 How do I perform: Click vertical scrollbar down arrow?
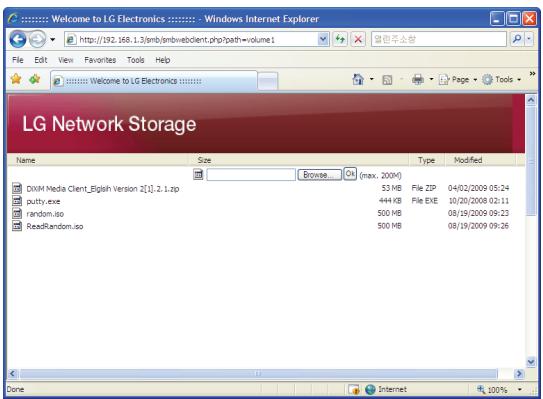(531, 362)
